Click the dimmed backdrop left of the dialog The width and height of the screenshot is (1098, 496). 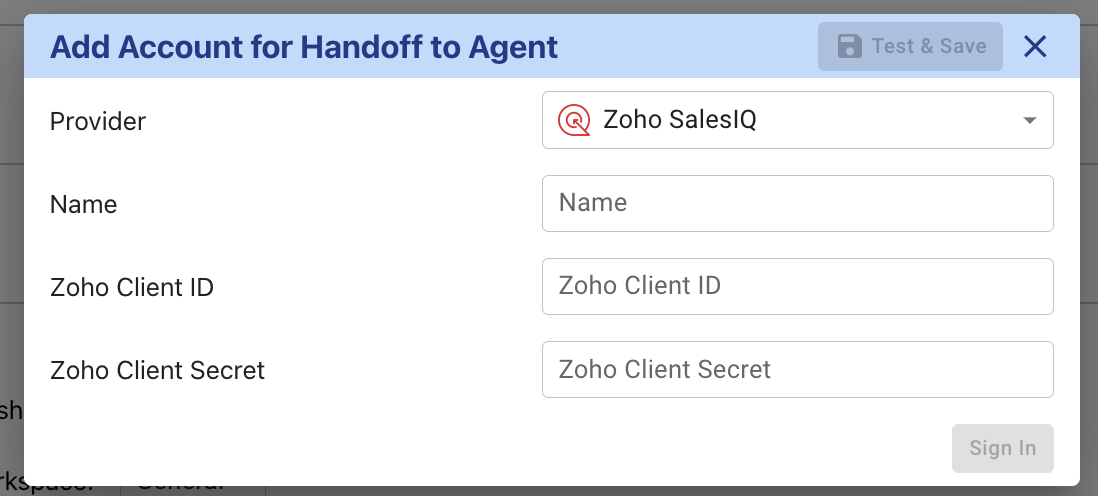pos(11,250)
